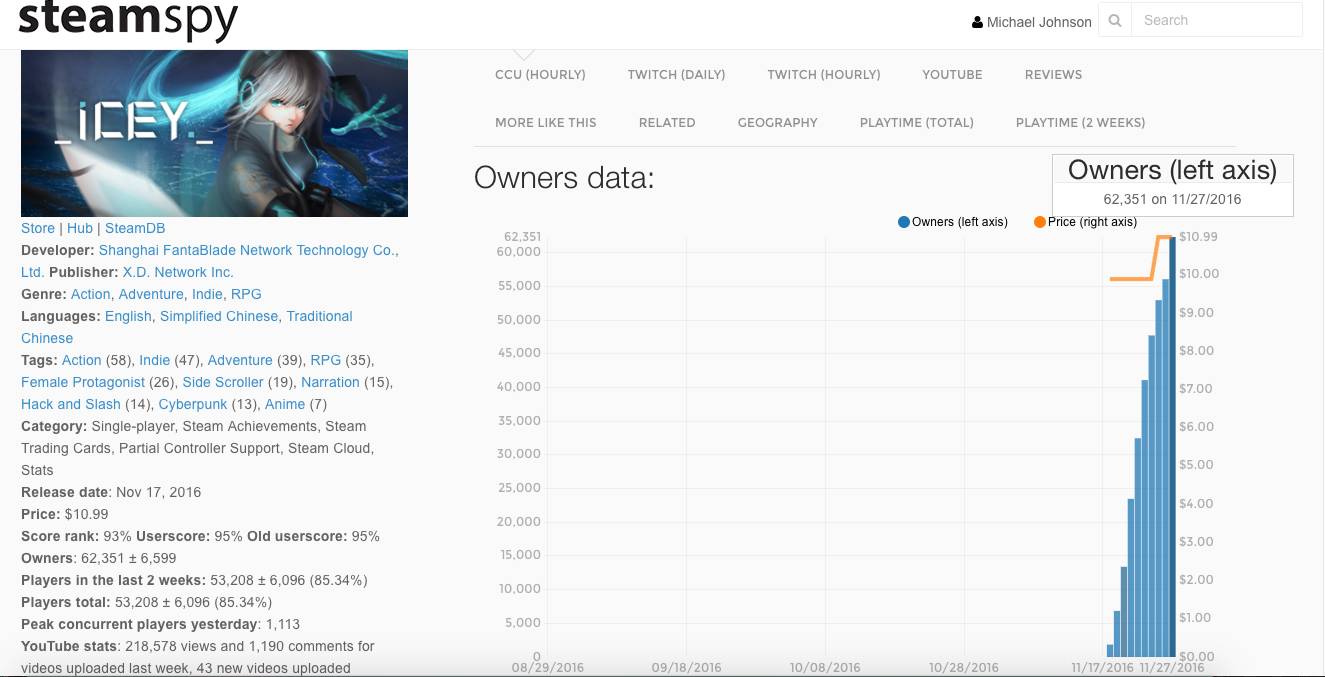Viewport: 1325px width, 677px height.
Task: Open X.D. Network Inc. publisher link
Action: click(x=178, y=272)
